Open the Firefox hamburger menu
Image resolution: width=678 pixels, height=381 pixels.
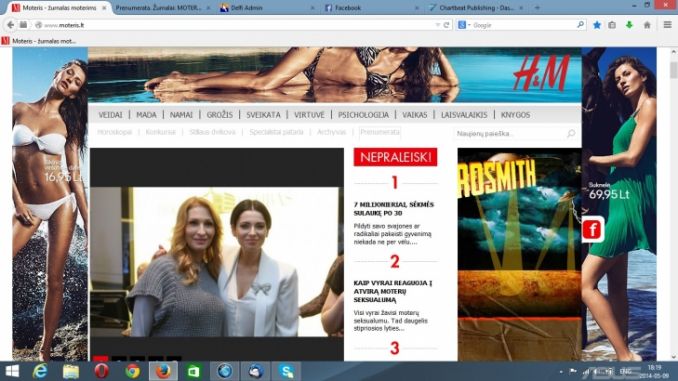coord(668,25)
